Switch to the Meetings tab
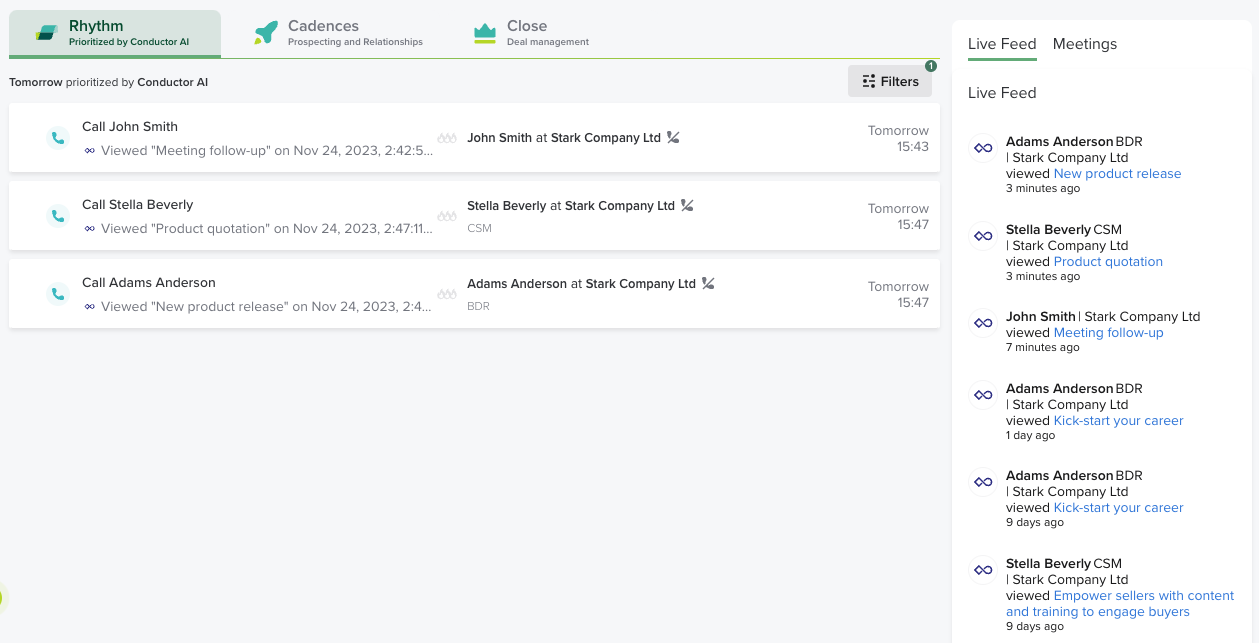 coord(1085,44)
